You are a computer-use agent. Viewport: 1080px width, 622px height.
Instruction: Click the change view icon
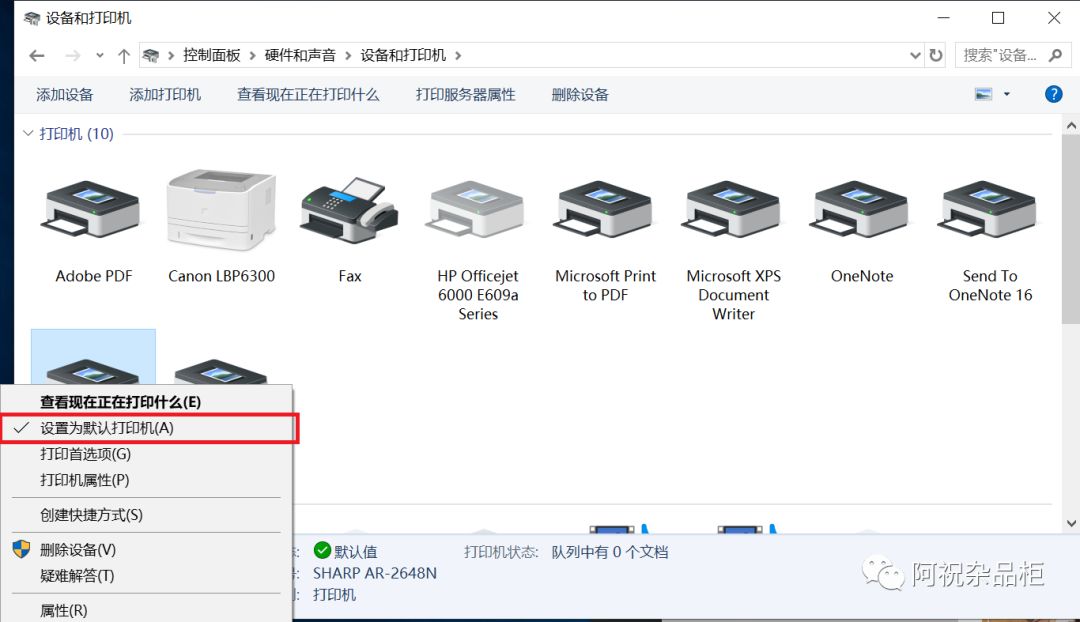coord(984,94)
